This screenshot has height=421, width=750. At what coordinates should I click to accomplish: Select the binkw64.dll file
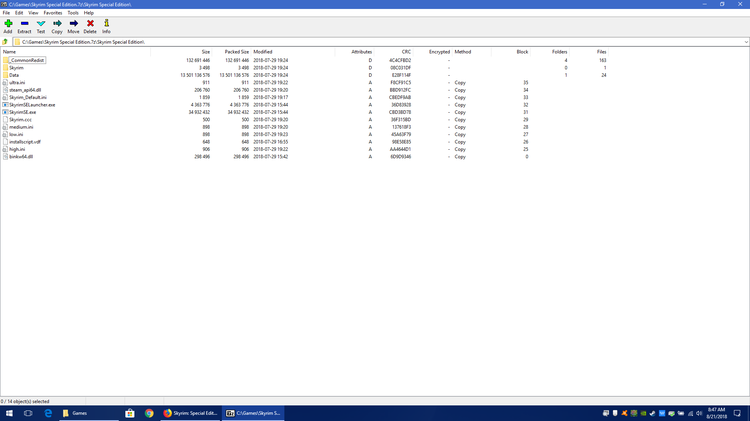pos(21,157)
